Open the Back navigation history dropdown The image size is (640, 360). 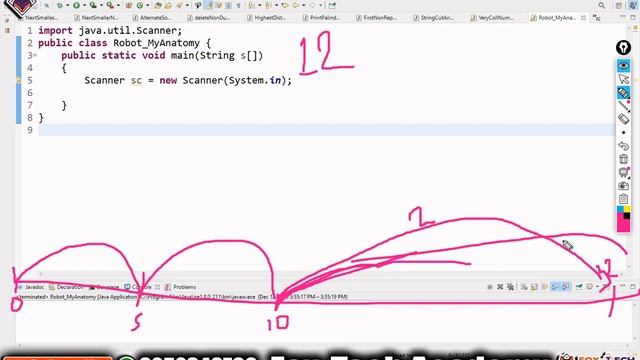click(x=303, y=5)
